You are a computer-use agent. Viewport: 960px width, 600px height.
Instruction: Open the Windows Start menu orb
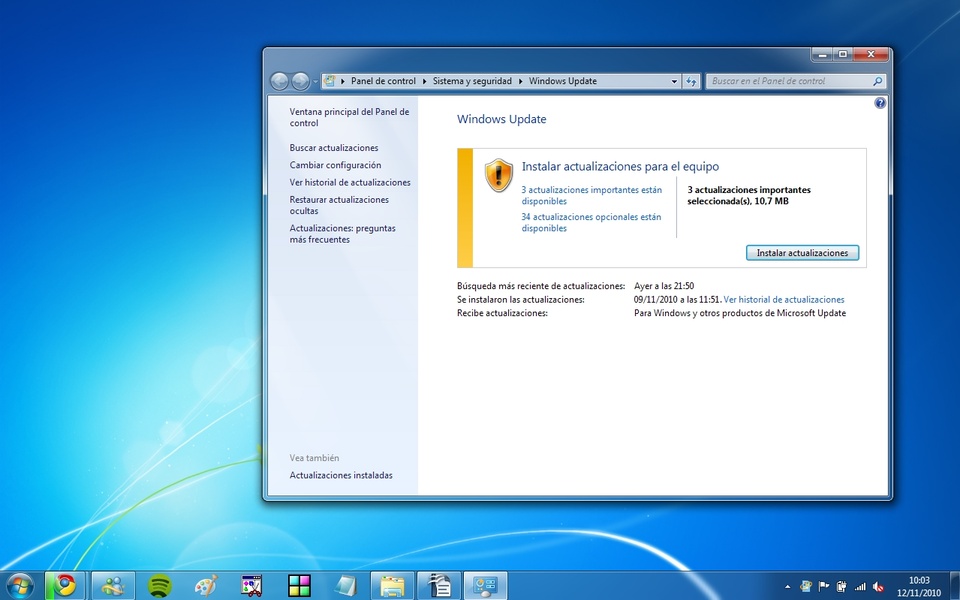pos(19,585)
